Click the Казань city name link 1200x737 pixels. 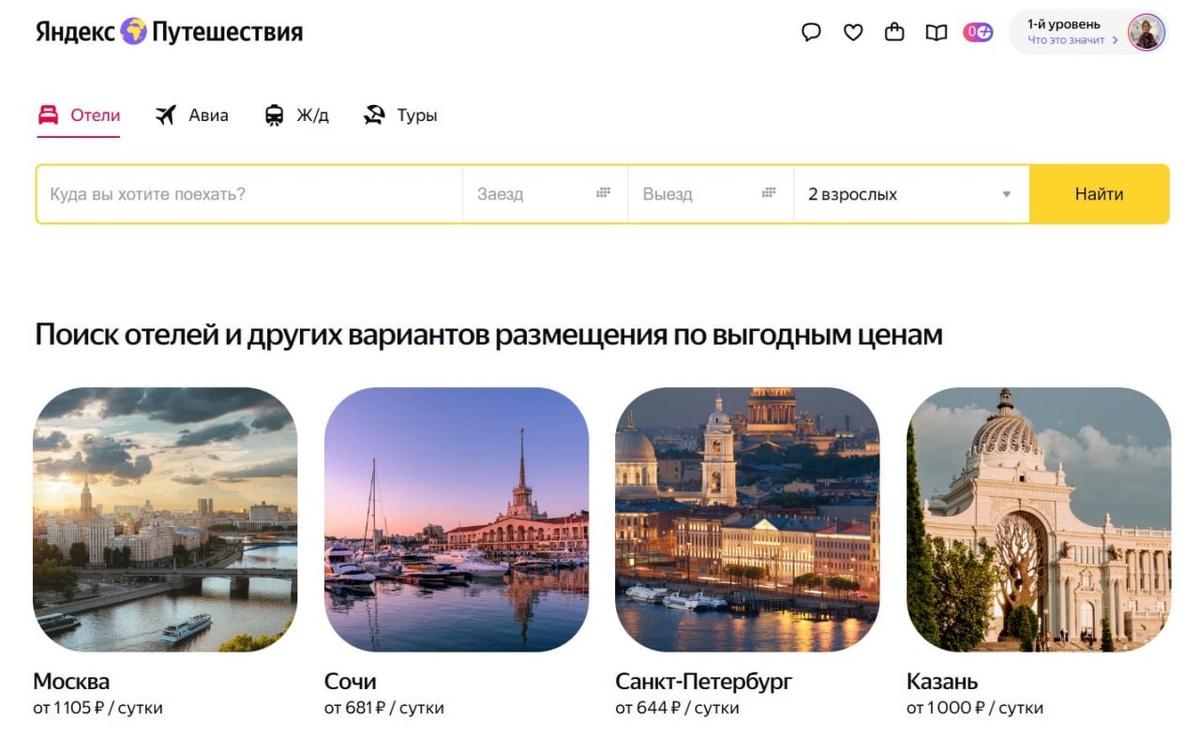942,682
